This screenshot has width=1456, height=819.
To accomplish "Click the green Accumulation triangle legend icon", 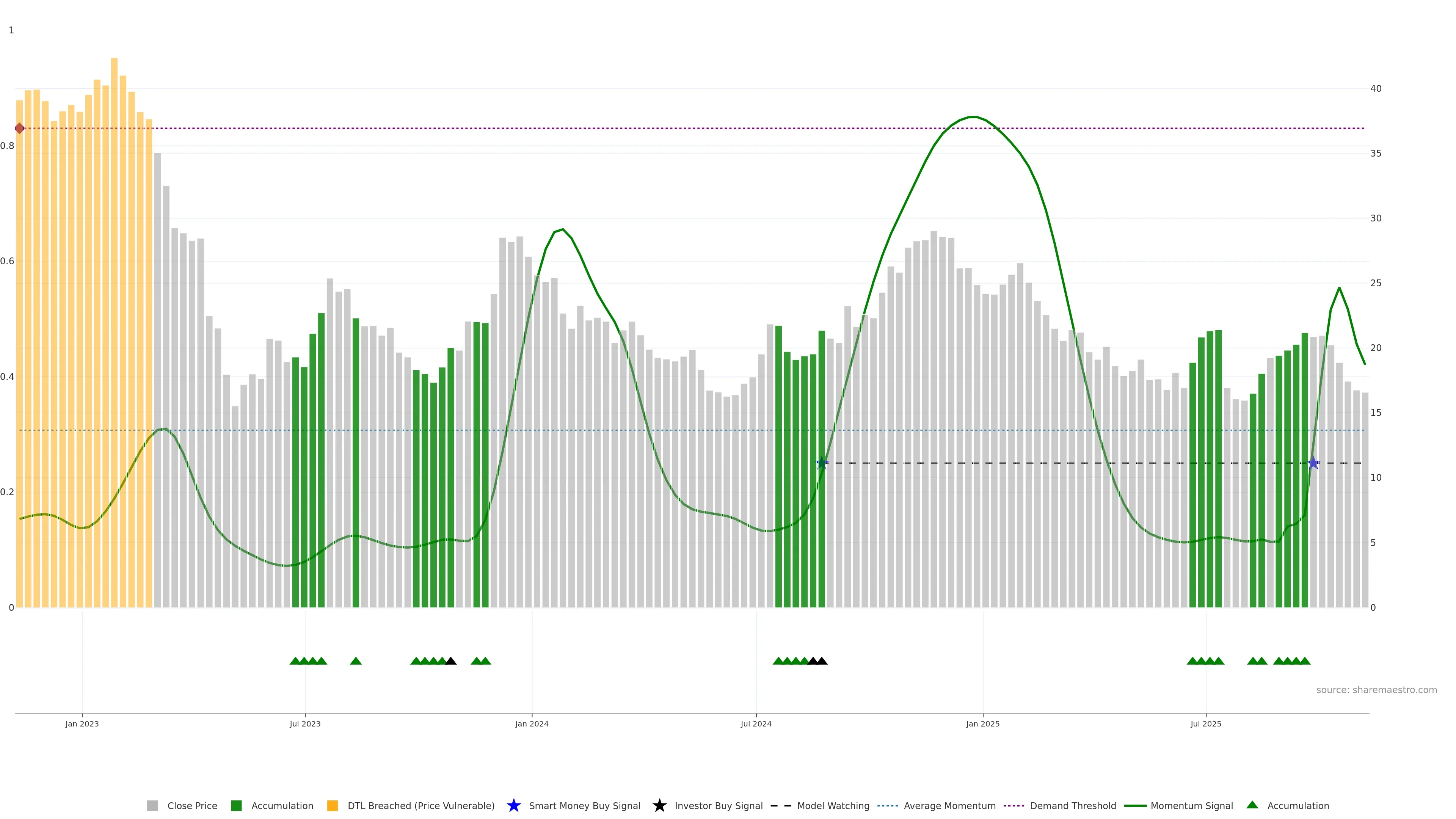I will pos(1252,805).
